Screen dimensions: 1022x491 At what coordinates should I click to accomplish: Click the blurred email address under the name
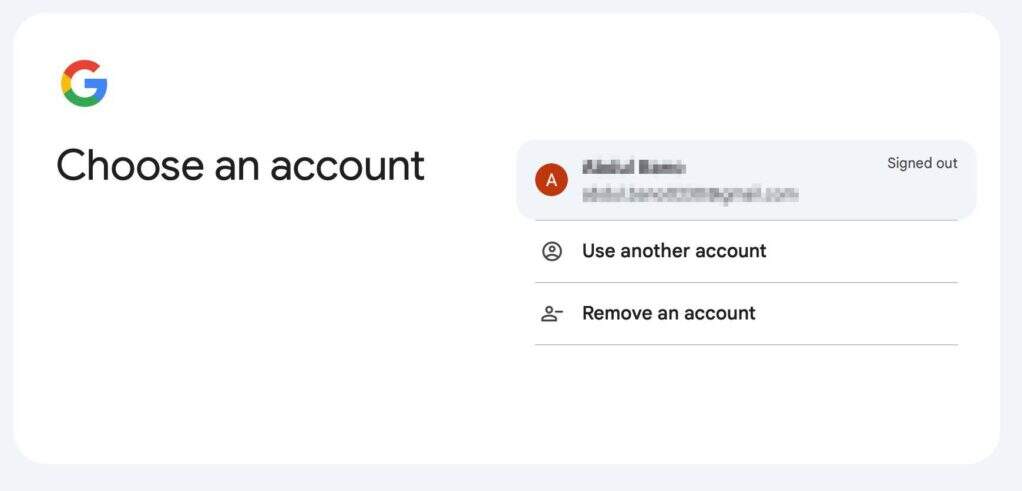pos(689,194)
